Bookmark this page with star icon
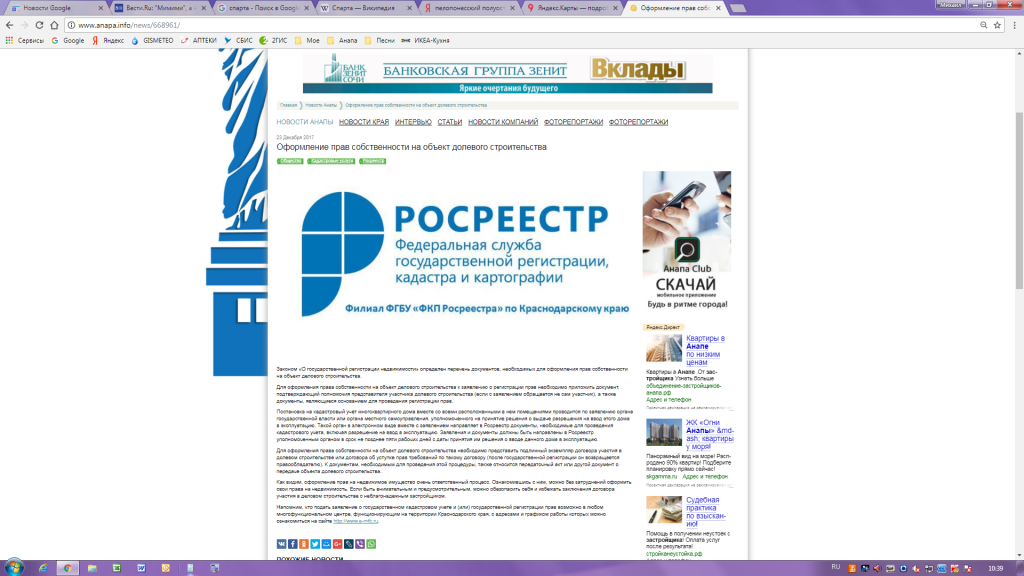1024x576 pixels. point(997,25)
